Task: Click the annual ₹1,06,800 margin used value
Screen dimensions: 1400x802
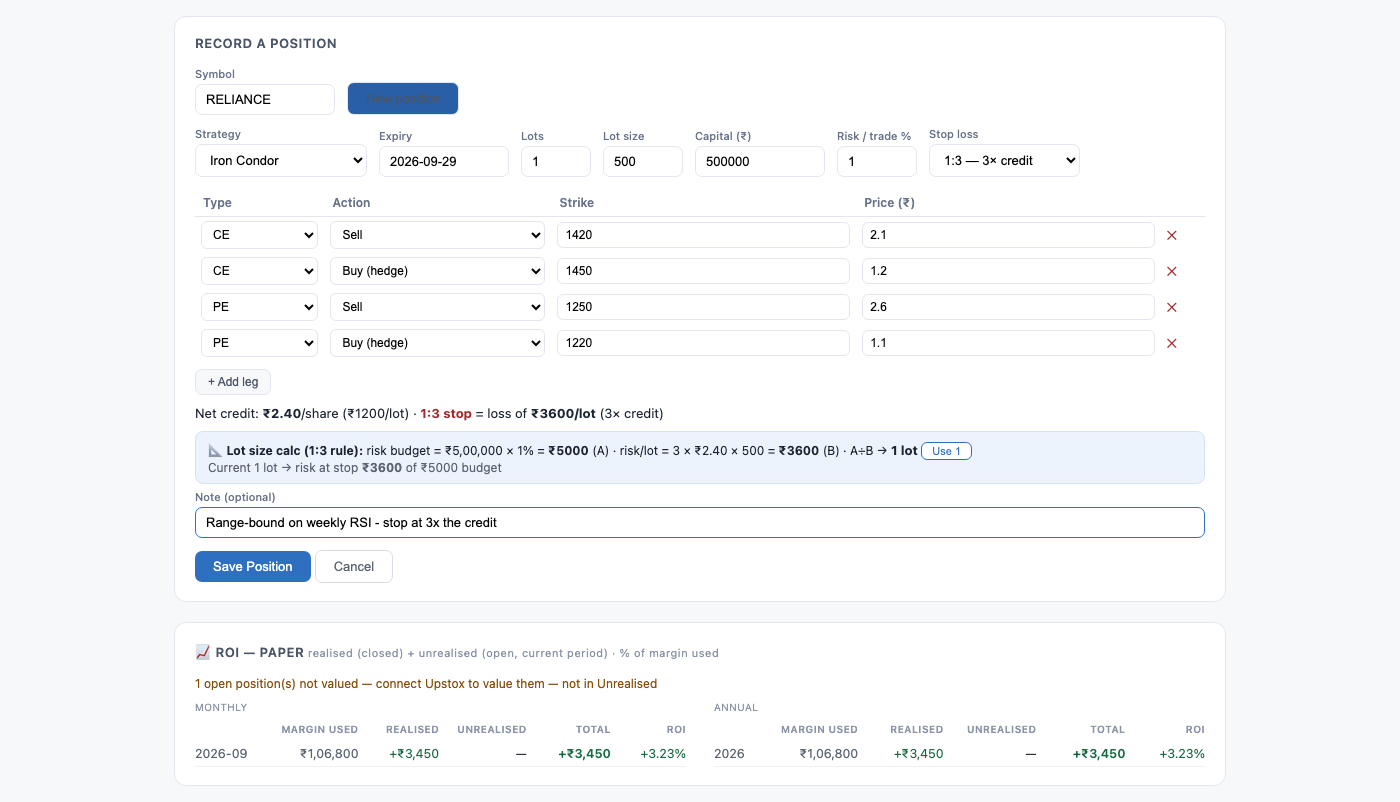Action: click(x=829, y=754)
